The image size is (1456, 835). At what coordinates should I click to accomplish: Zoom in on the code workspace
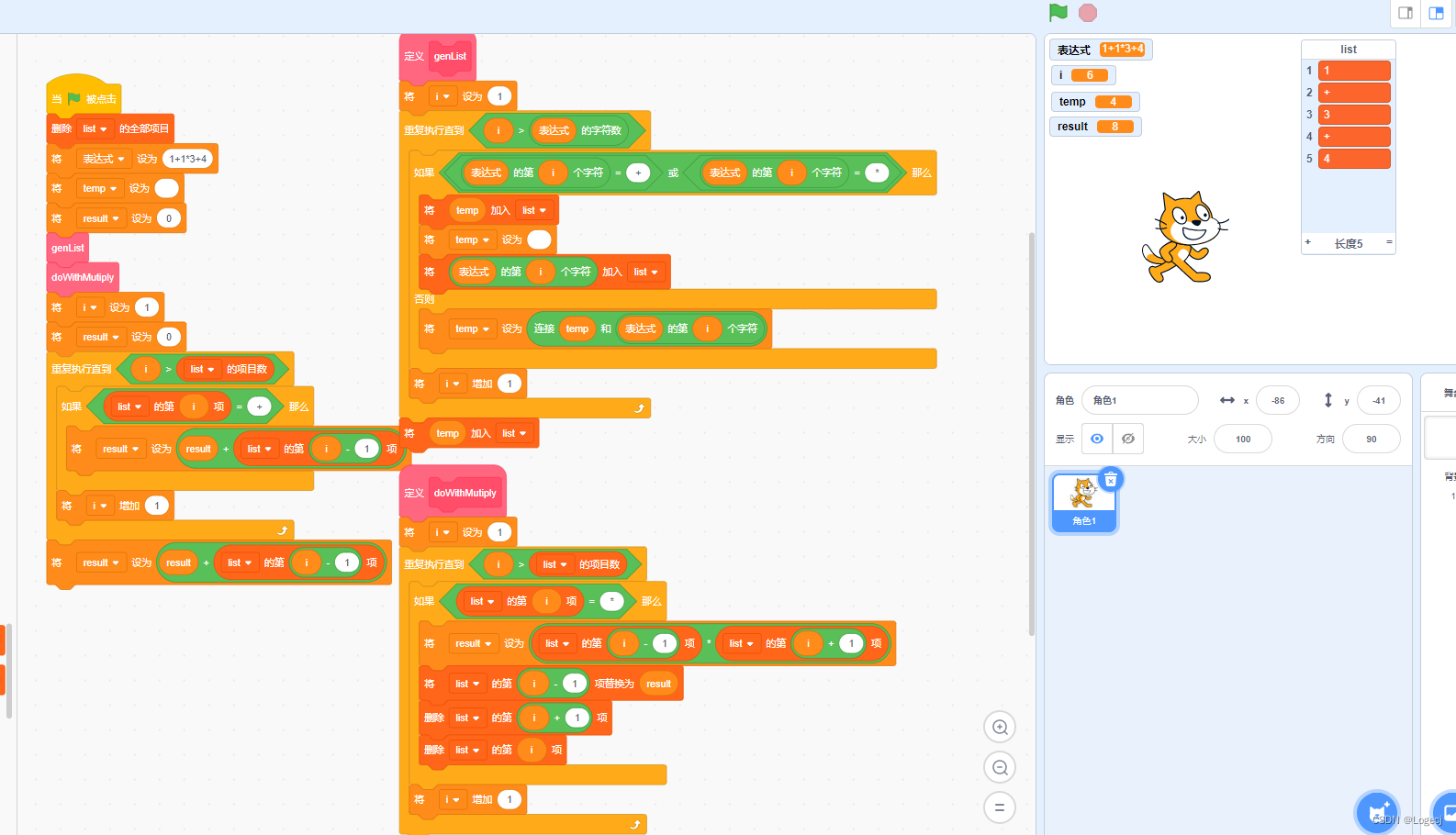coord(1000,728)
